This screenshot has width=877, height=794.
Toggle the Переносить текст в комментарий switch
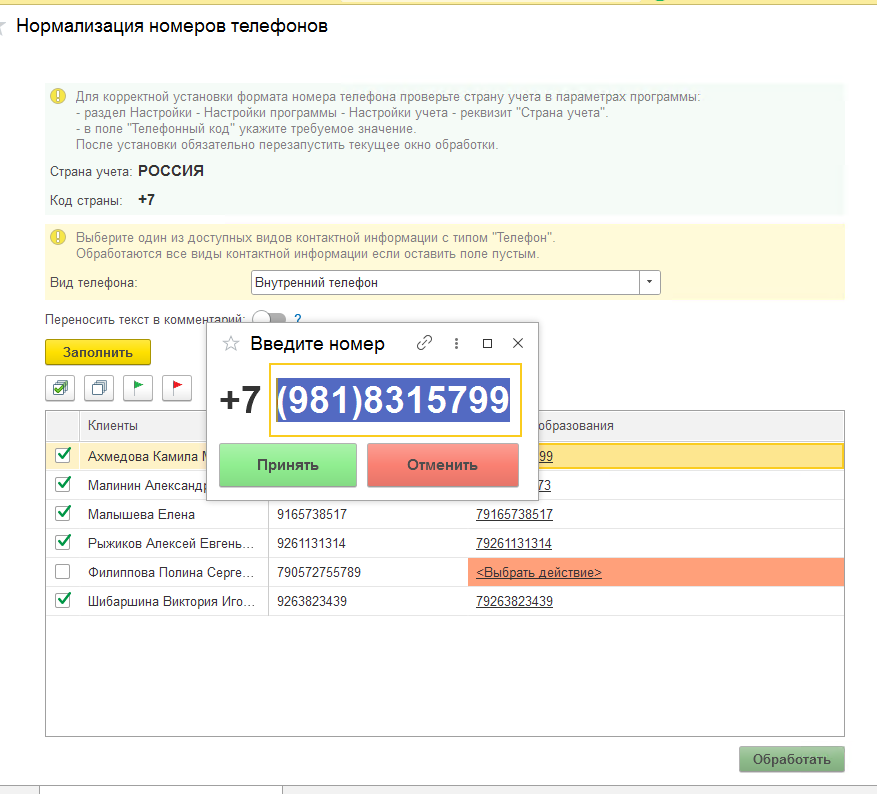pos(268,320)
